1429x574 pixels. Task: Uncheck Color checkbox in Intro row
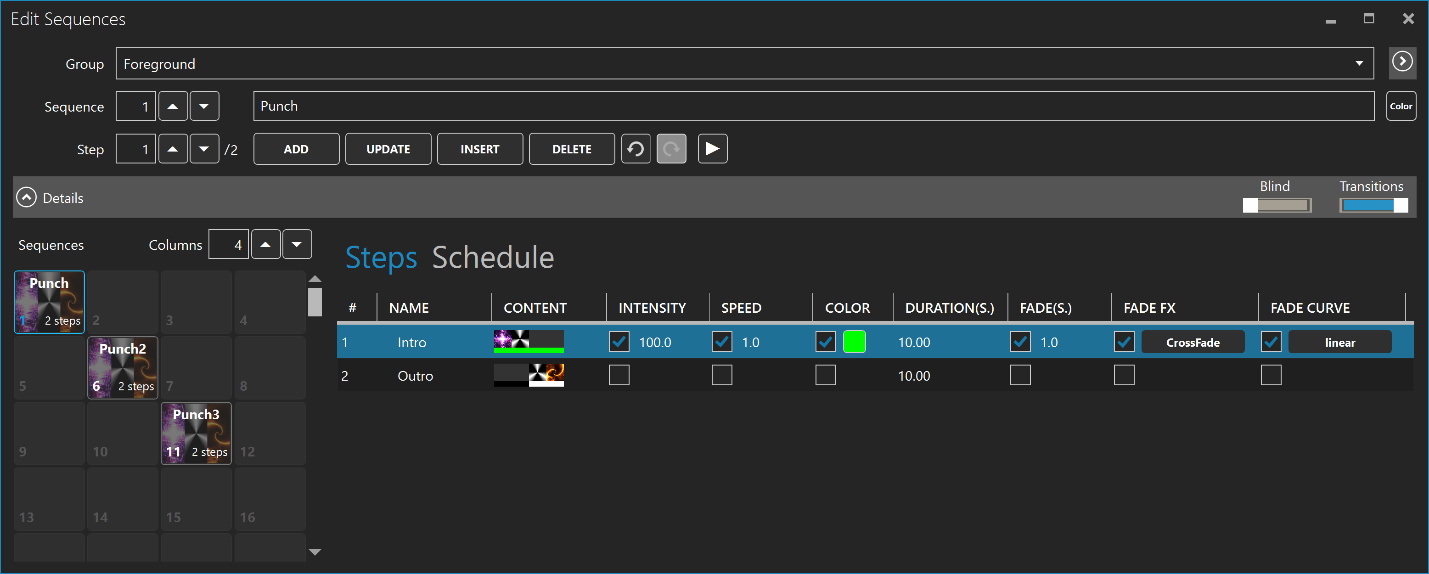pyautogui.click(x=826, y=342)
